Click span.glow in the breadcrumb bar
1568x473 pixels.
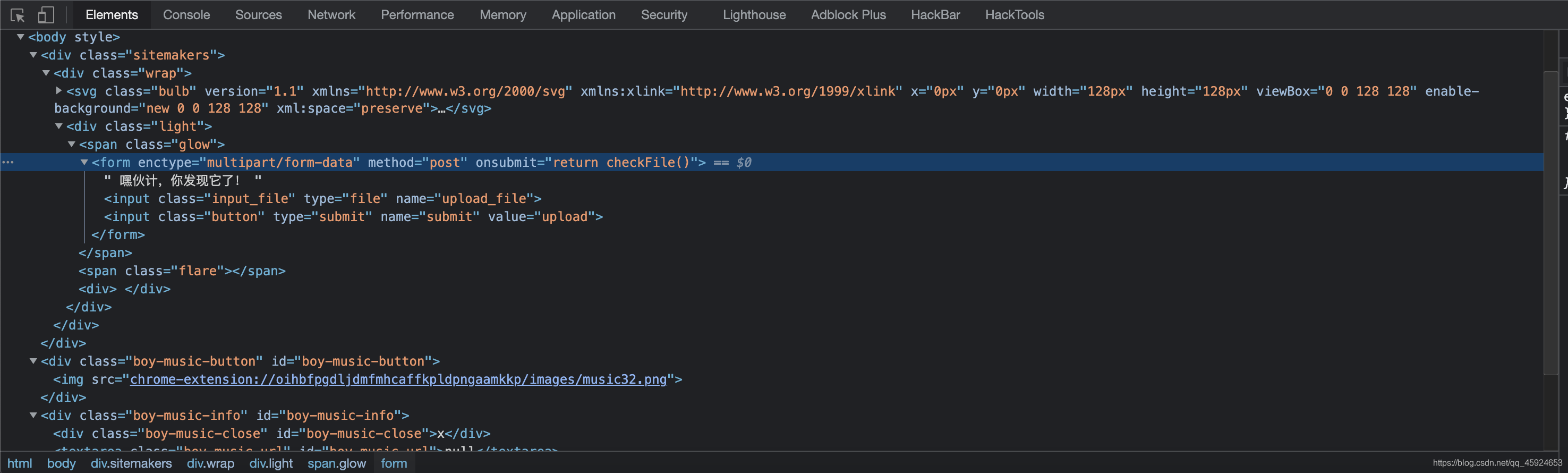point(337,463)
